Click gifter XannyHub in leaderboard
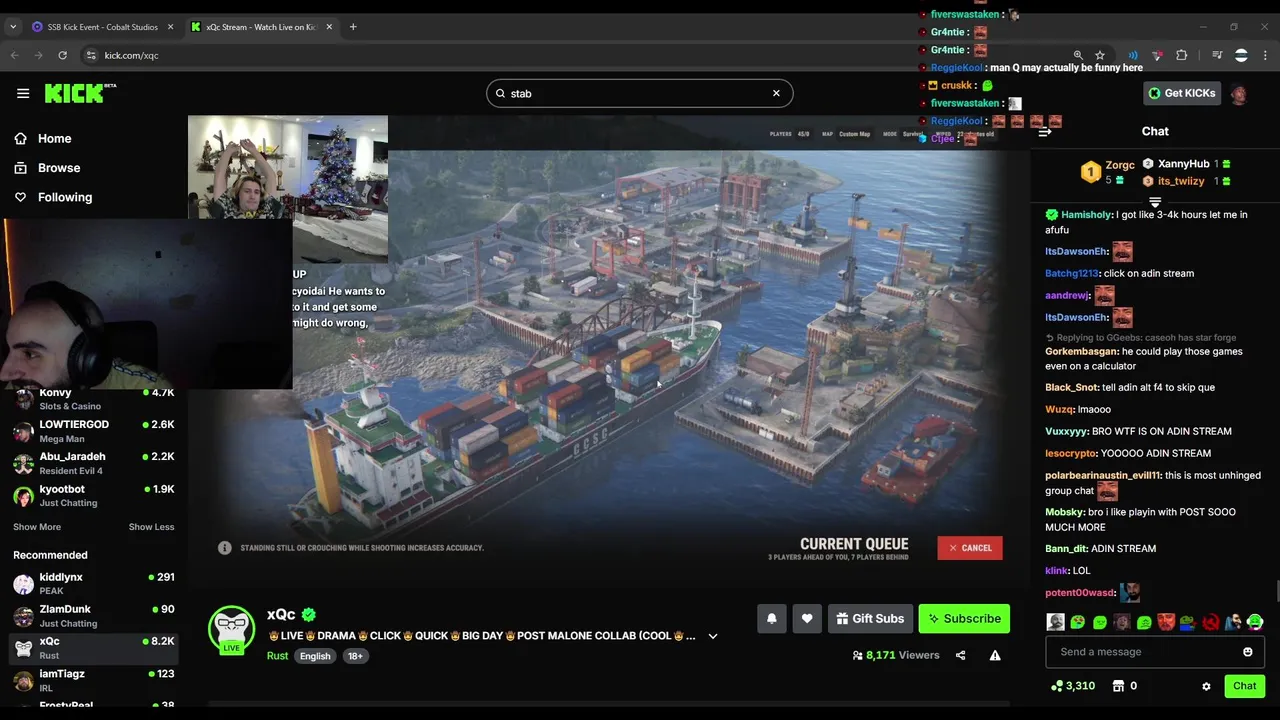Screen dimensions: 1280x720 pyautogui.click(x=1185, y=164)
